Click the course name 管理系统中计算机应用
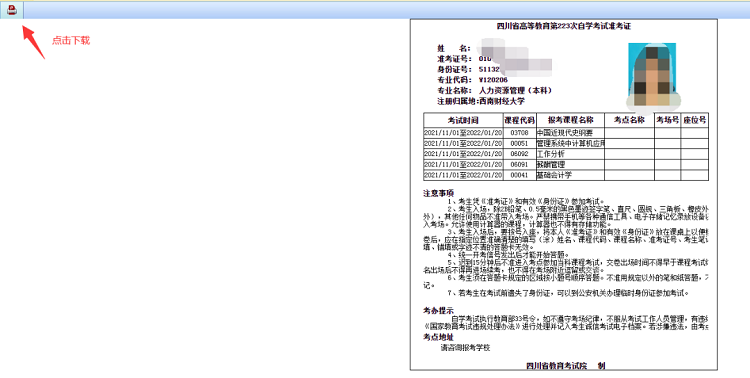The width and height of the screenshot is (750, 378). point(571,144)
